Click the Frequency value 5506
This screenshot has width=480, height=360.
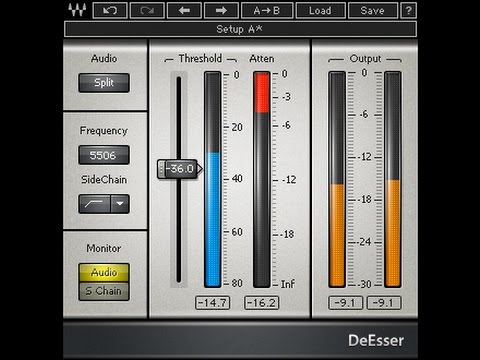[x=104, y=155]
